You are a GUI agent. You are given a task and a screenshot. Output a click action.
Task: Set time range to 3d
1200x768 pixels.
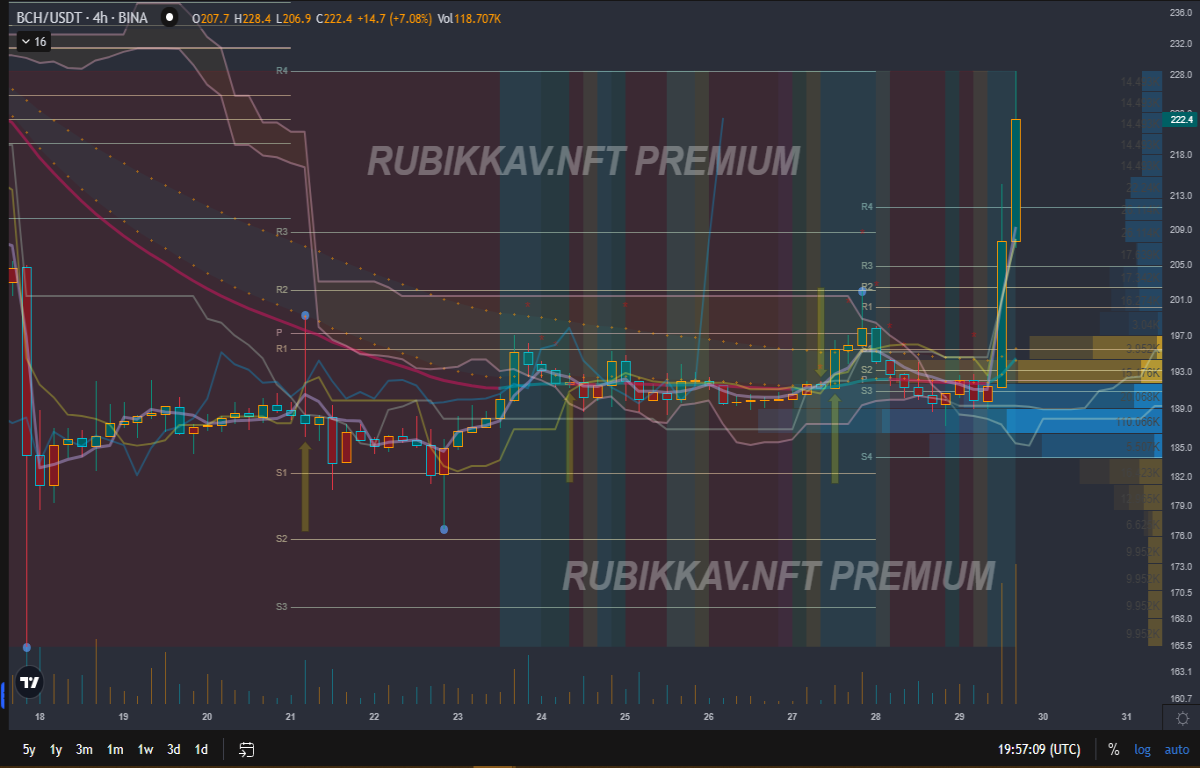pos(174,749)
